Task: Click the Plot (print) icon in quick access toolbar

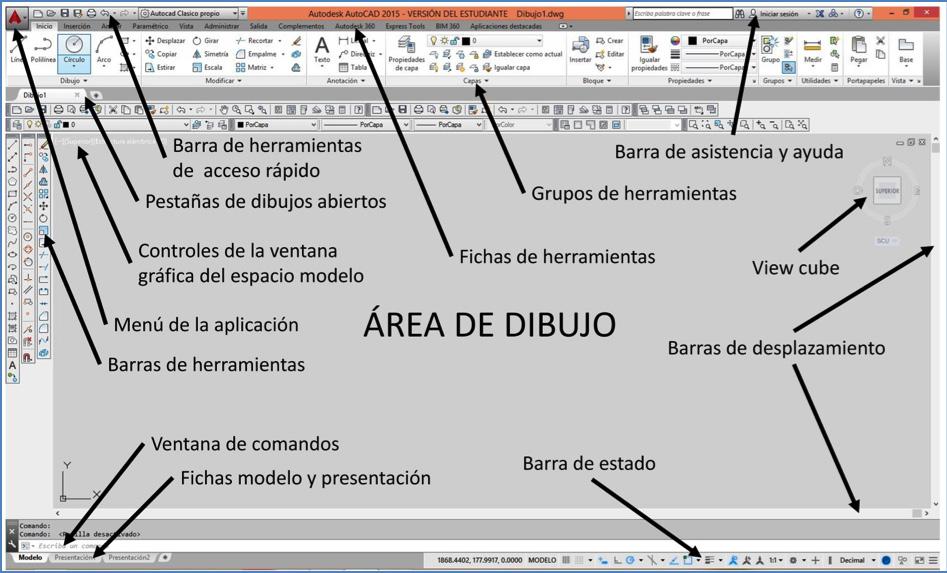Action: [x=91, y=13]
